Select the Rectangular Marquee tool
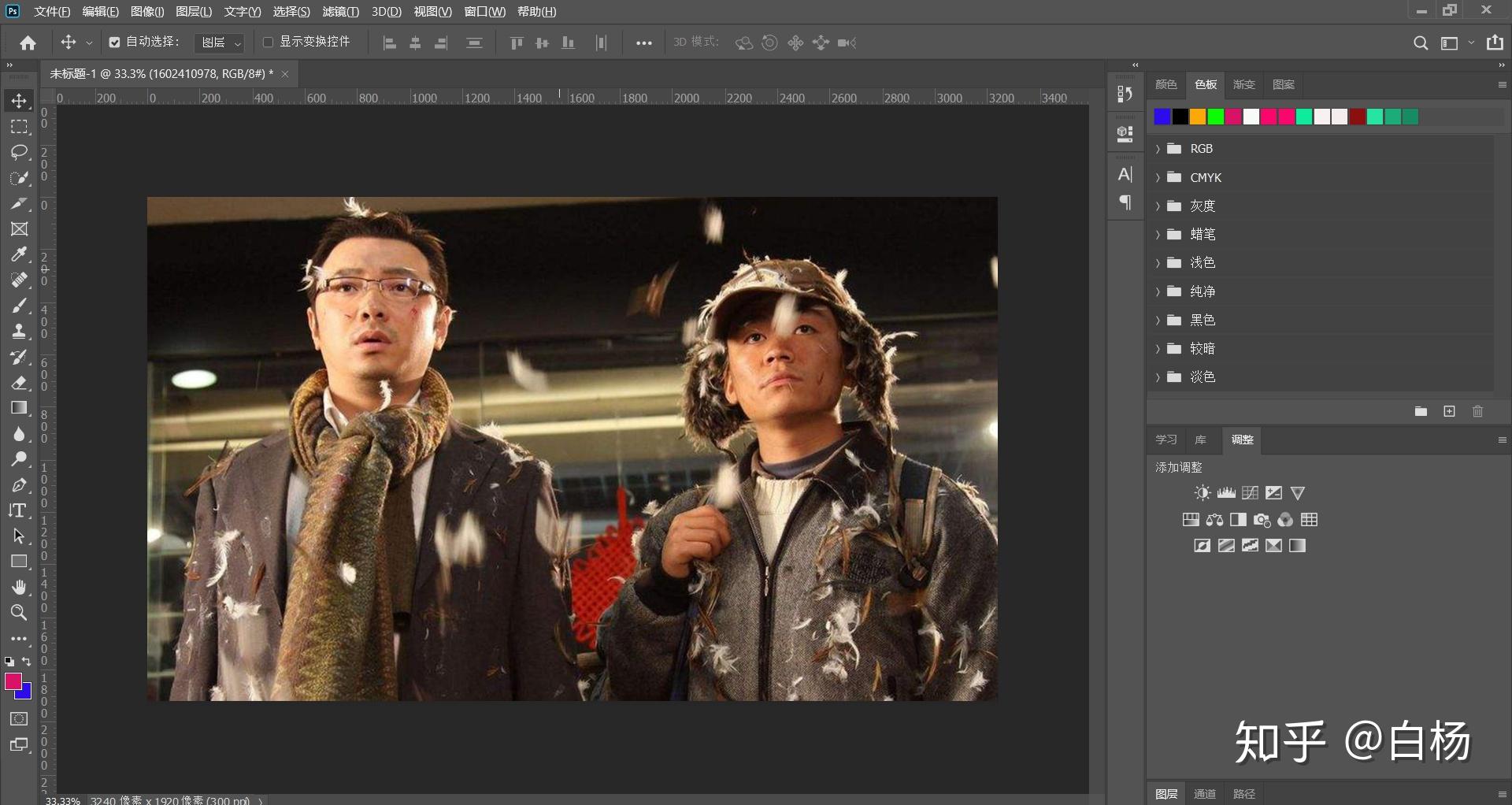Image resolution: width=1512 pixels, height=805 pixels. coord(20,127)
